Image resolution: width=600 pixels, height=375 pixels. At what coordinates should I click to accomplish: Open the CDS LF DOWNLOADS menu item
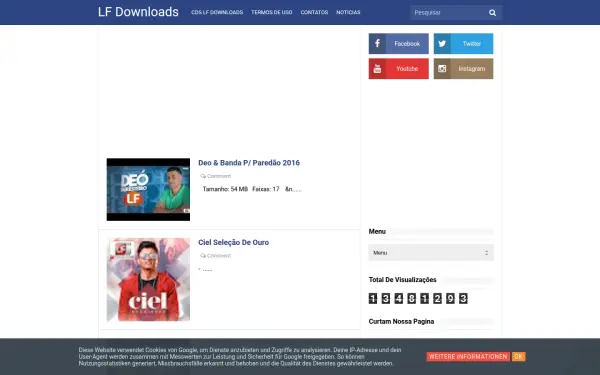click(217, 12)
